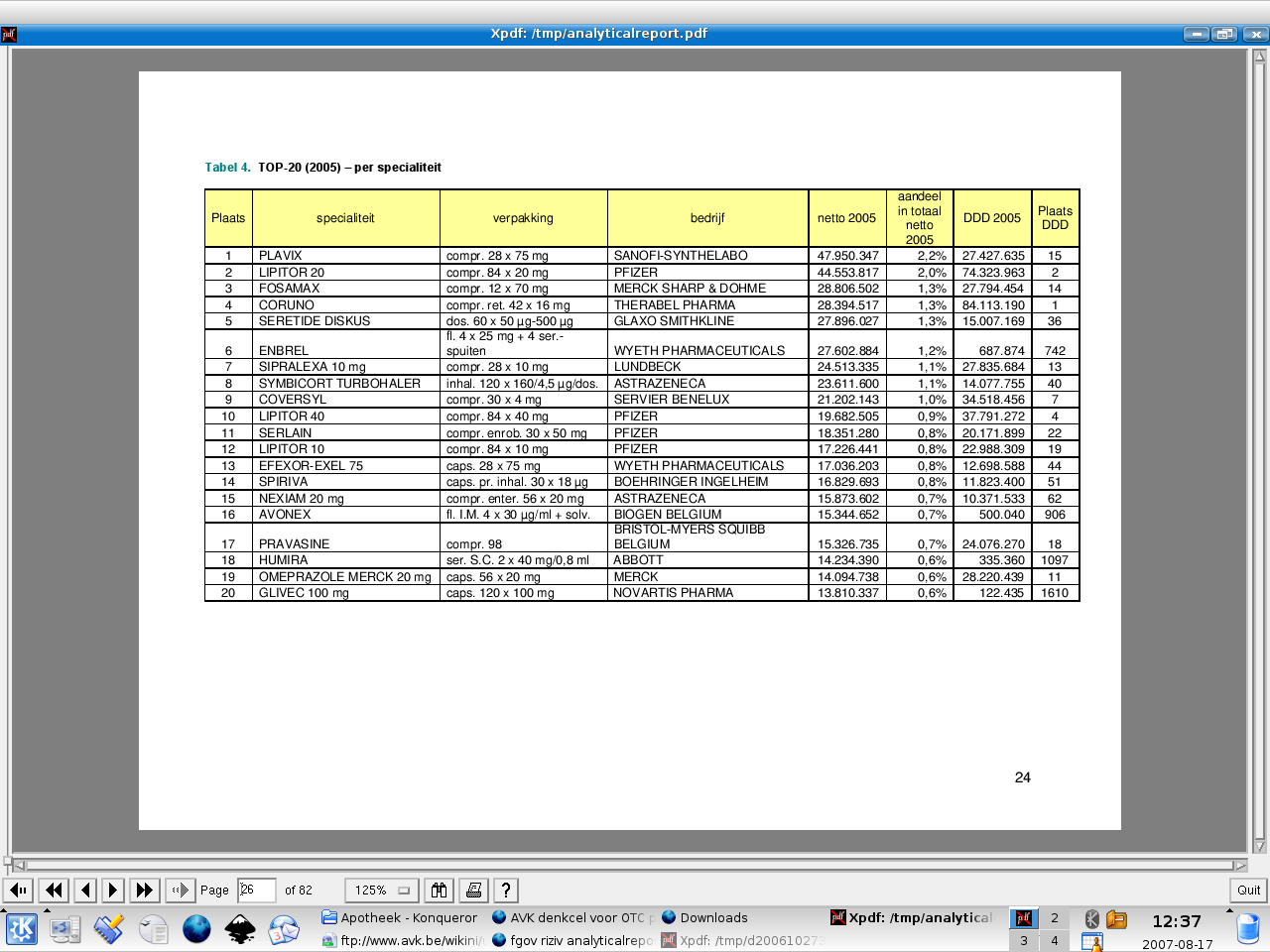Open the Print dialog icon

(x=474, y=891)
